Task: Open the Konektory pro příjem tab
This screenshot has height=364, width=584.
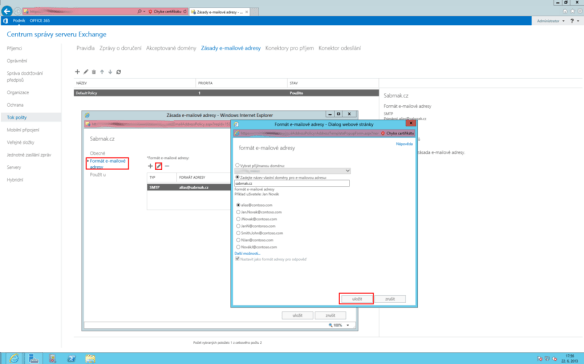Action: 289,48
